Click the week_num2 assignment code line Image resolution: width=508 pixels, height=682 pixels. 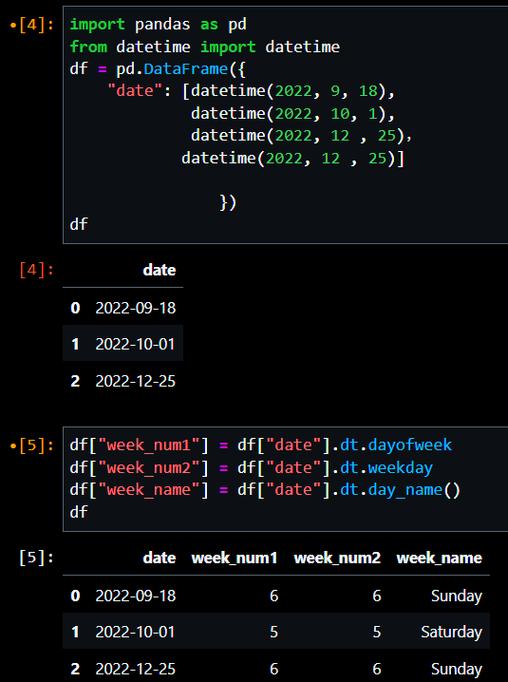pyautogui.click(x=251, y=468)
